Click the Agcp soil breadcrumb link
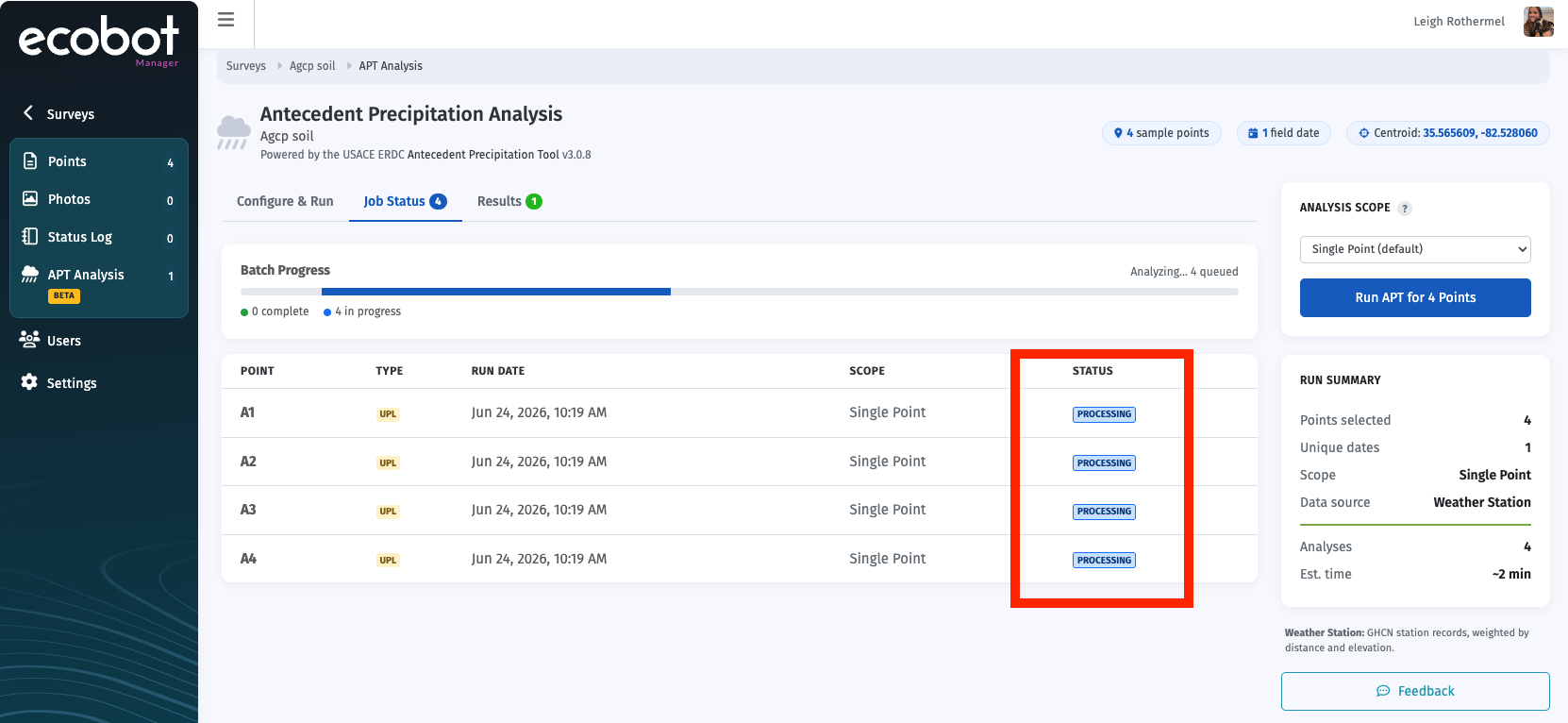This screenshot has height=723, width=1568. point(312,66)
